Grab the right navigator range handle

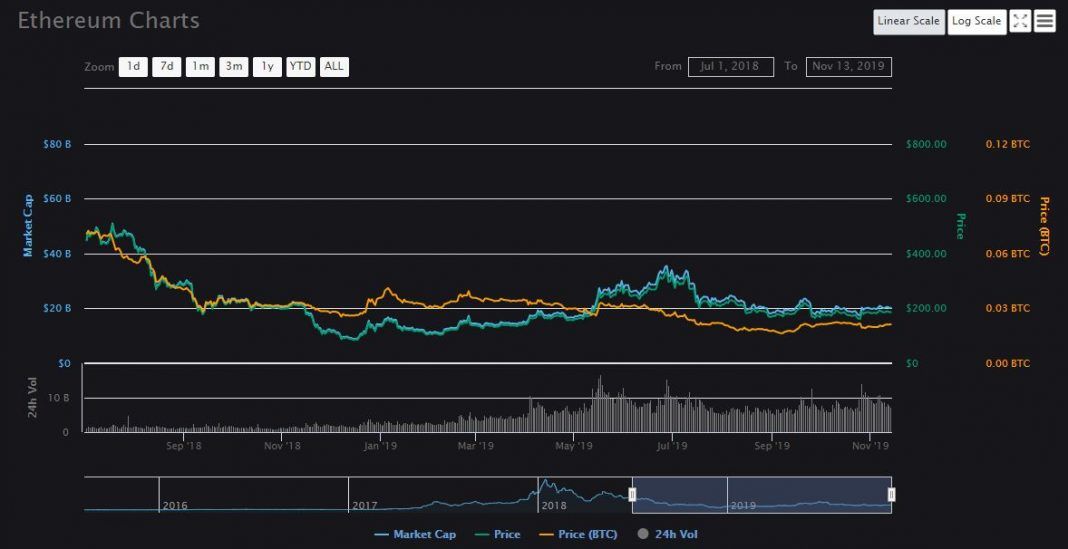(x=892, y=495)
